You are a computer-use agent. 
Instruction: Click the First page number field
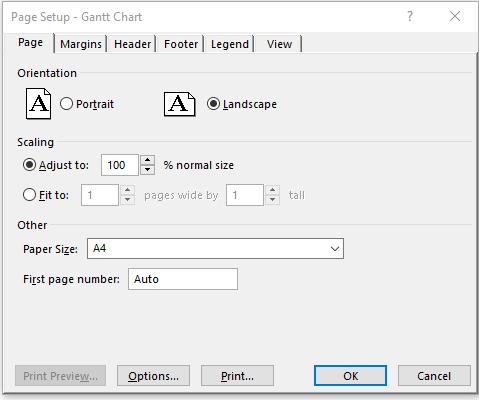pyautogui.click(x=183, y=279)
